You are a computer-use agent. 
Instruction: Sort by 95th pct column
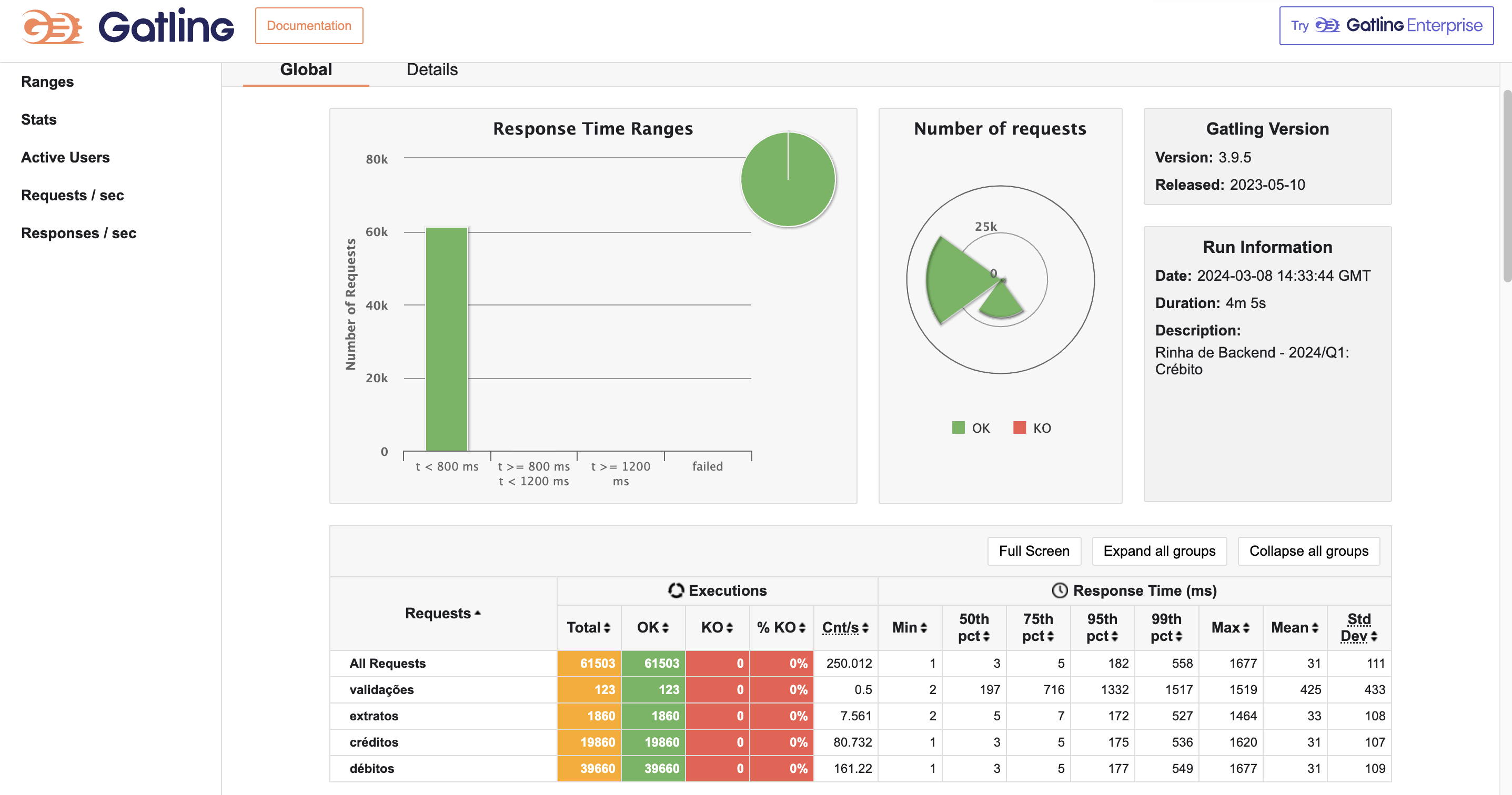coord(1102,627)
